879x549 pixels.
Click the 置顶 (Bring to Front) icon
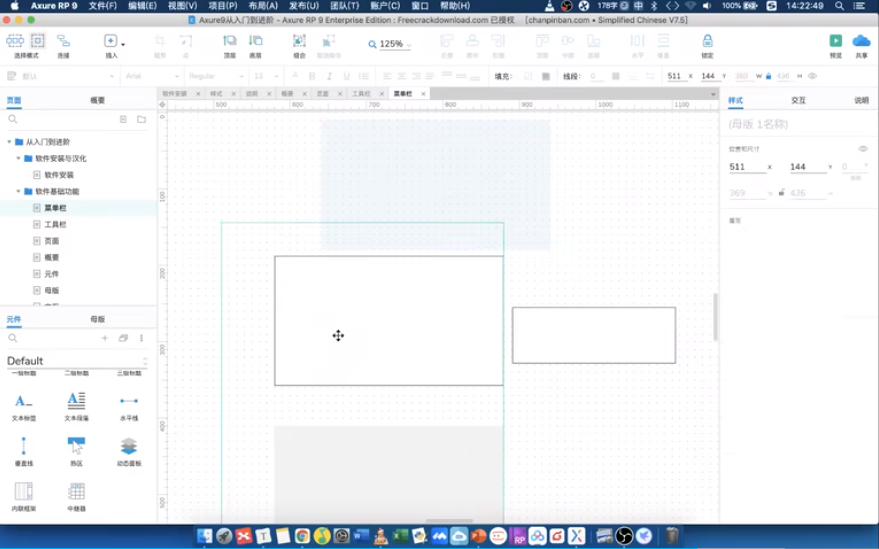click(229, 41)
